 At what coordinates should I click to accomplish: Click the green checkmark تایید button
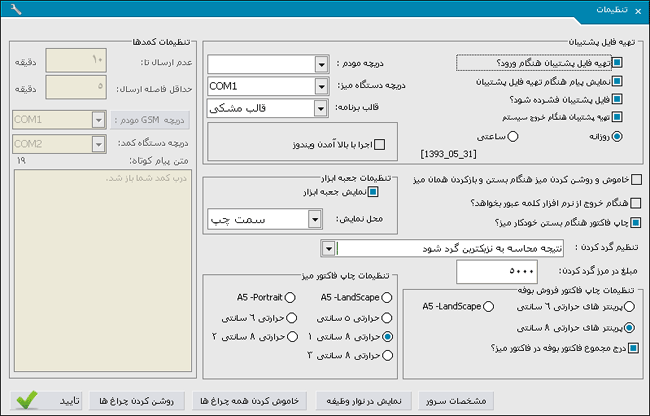pyautogui.click(x=47, y=399)
